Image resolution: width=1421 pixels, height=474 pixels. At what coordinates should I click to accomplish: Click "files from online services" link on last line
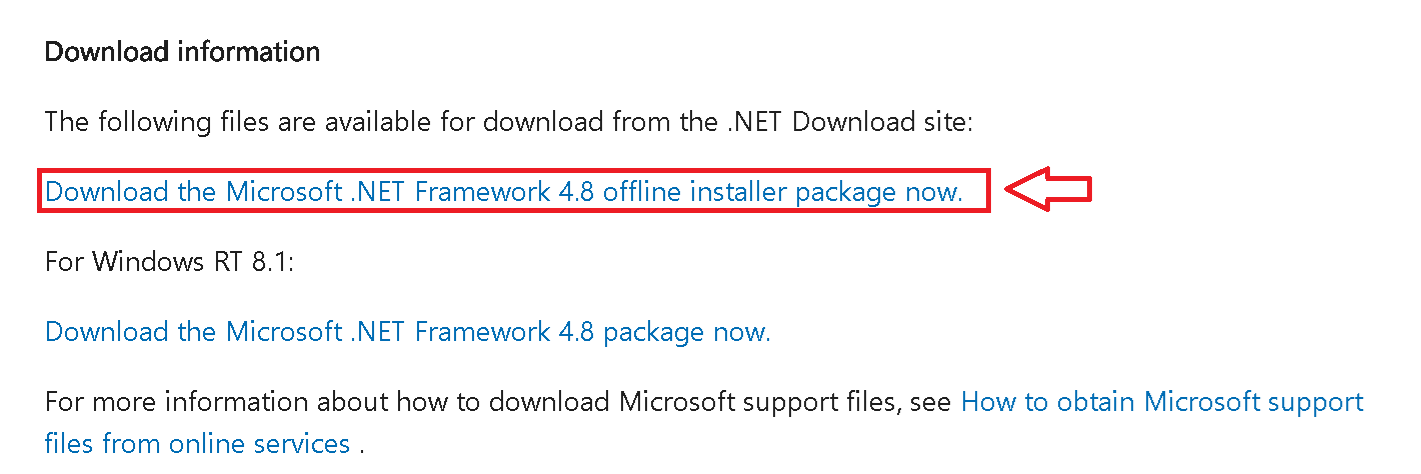click(x=197, y=442)
